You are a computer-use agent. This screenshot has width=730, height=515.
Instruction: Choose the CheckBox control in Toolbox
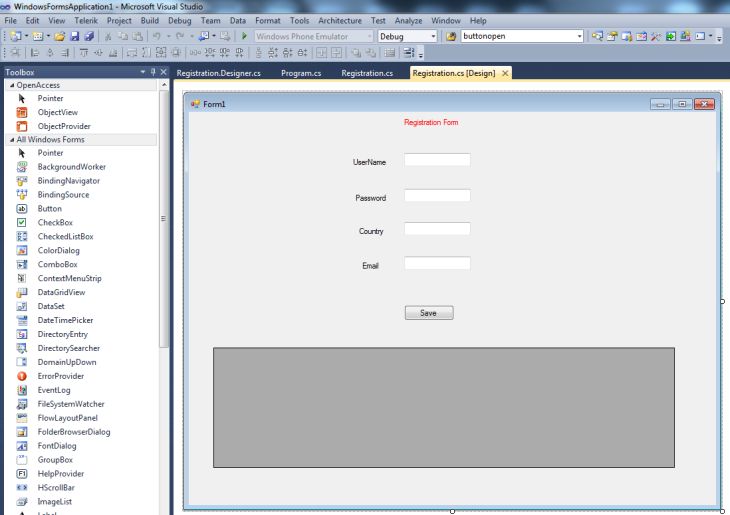click(x=55, y=223)
